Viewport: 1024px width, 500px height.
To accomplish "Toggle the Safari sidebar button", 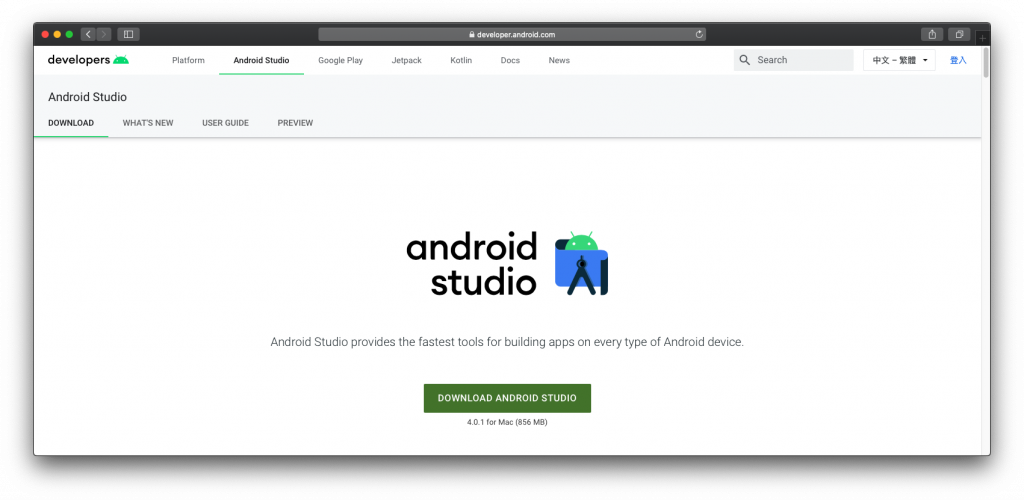I will click(x=129, y=35).
